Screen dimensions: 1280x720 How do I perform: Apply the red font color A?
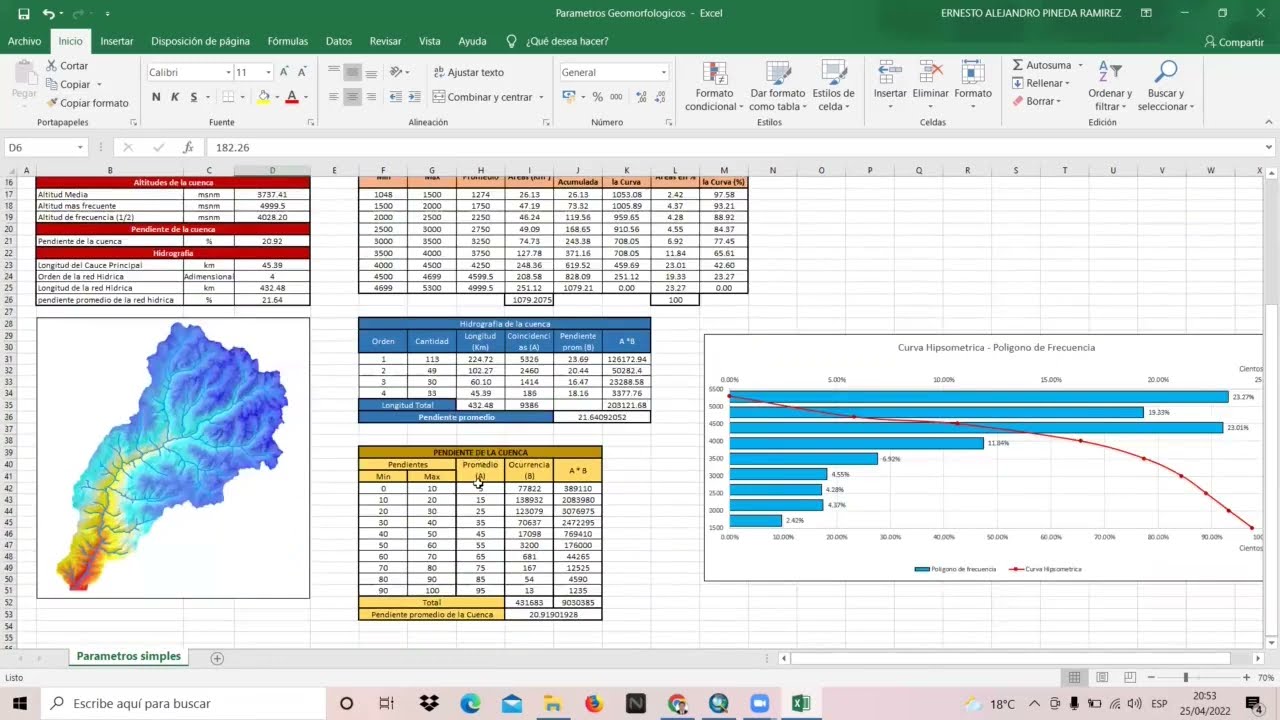(x=292, y=97)
